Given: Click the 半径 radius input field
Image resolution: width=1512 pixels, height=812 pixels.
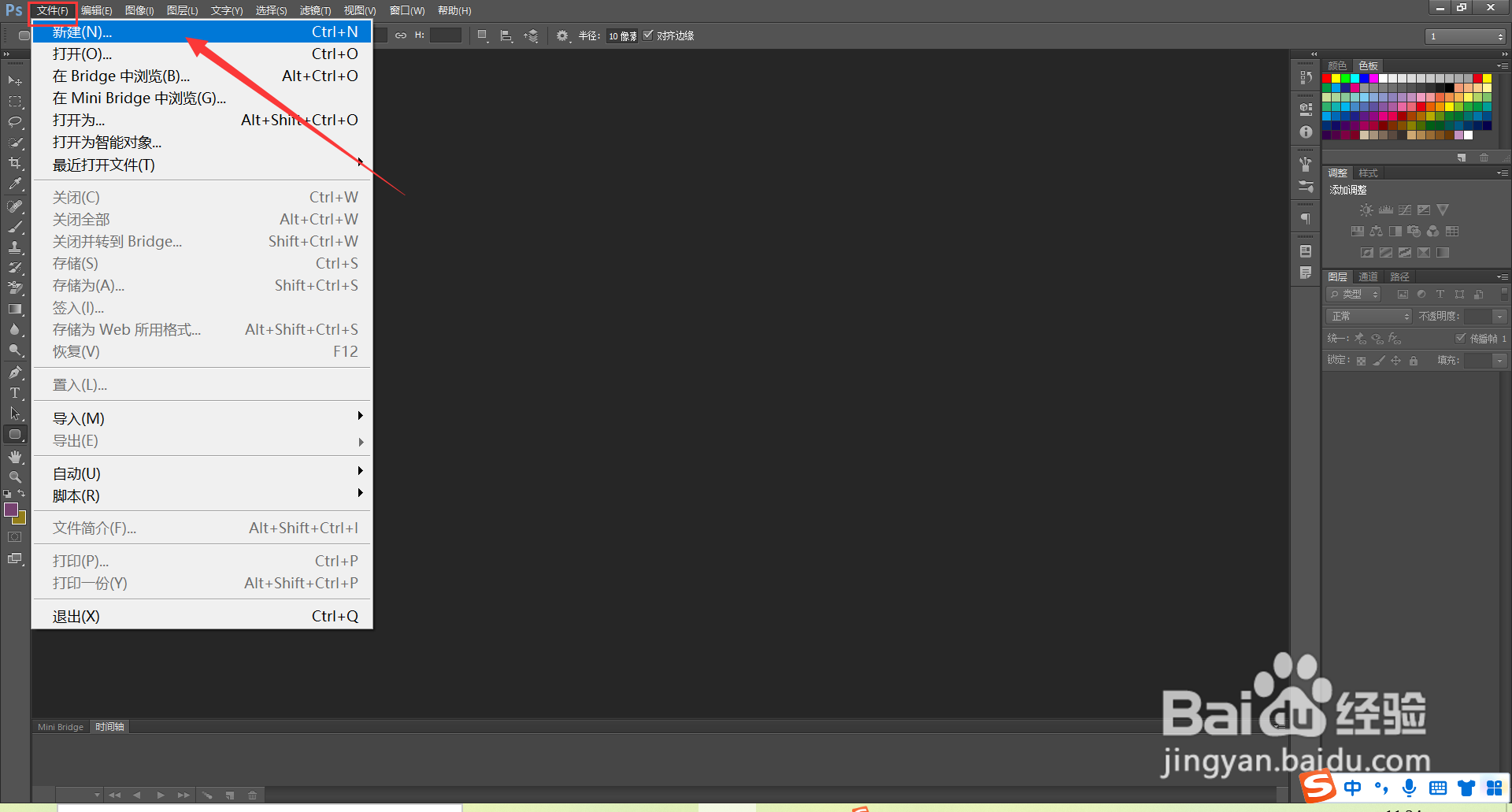Looking at the screenshot, I should (621, 36).
